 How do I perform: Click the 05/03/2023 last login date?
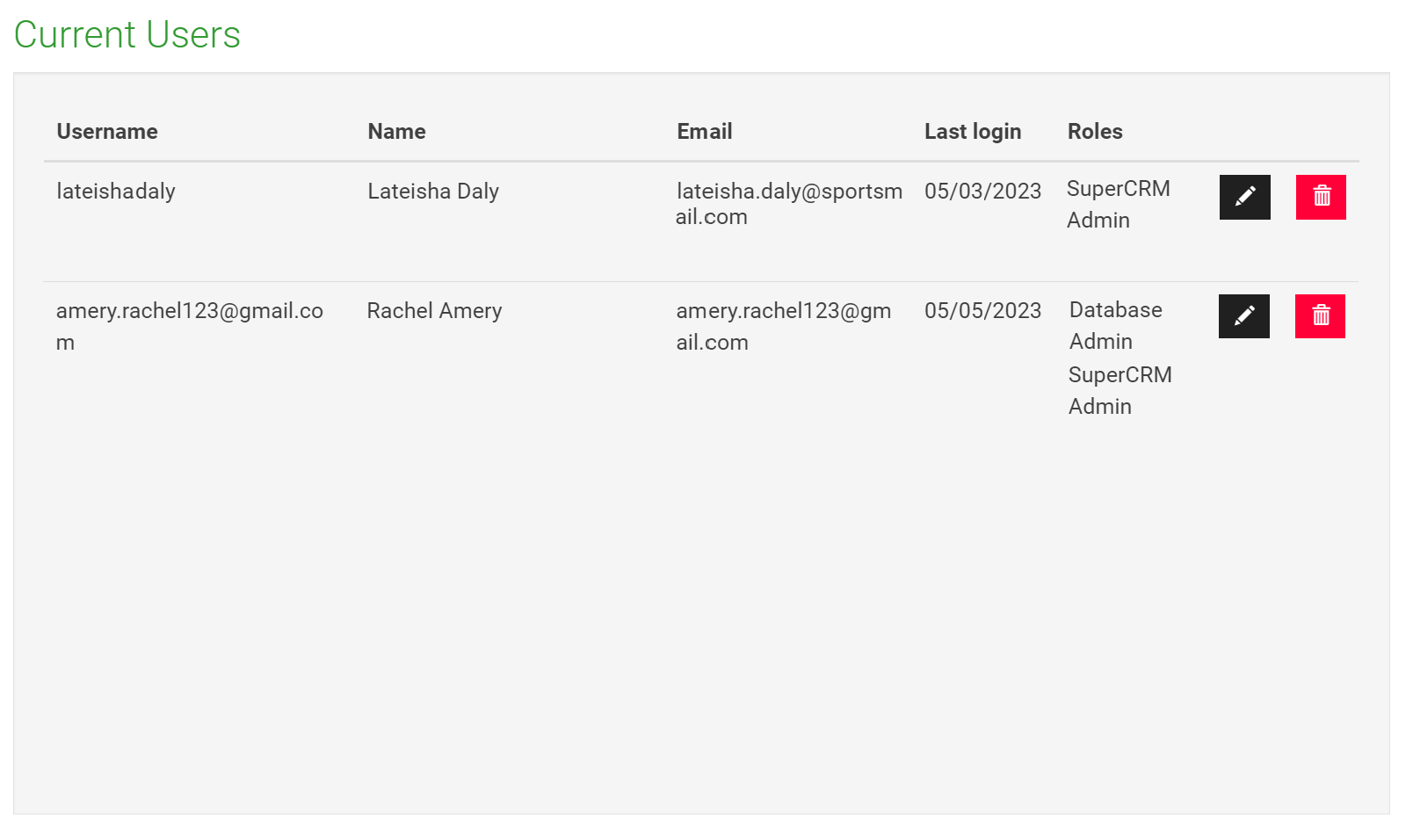click(982, 192)
